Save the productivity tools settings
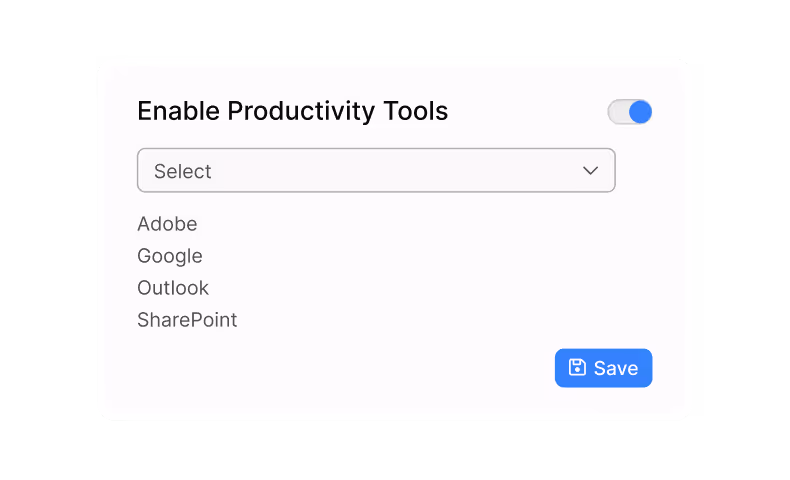The height and width of the screenshot is (480, 790). (603, 368)
